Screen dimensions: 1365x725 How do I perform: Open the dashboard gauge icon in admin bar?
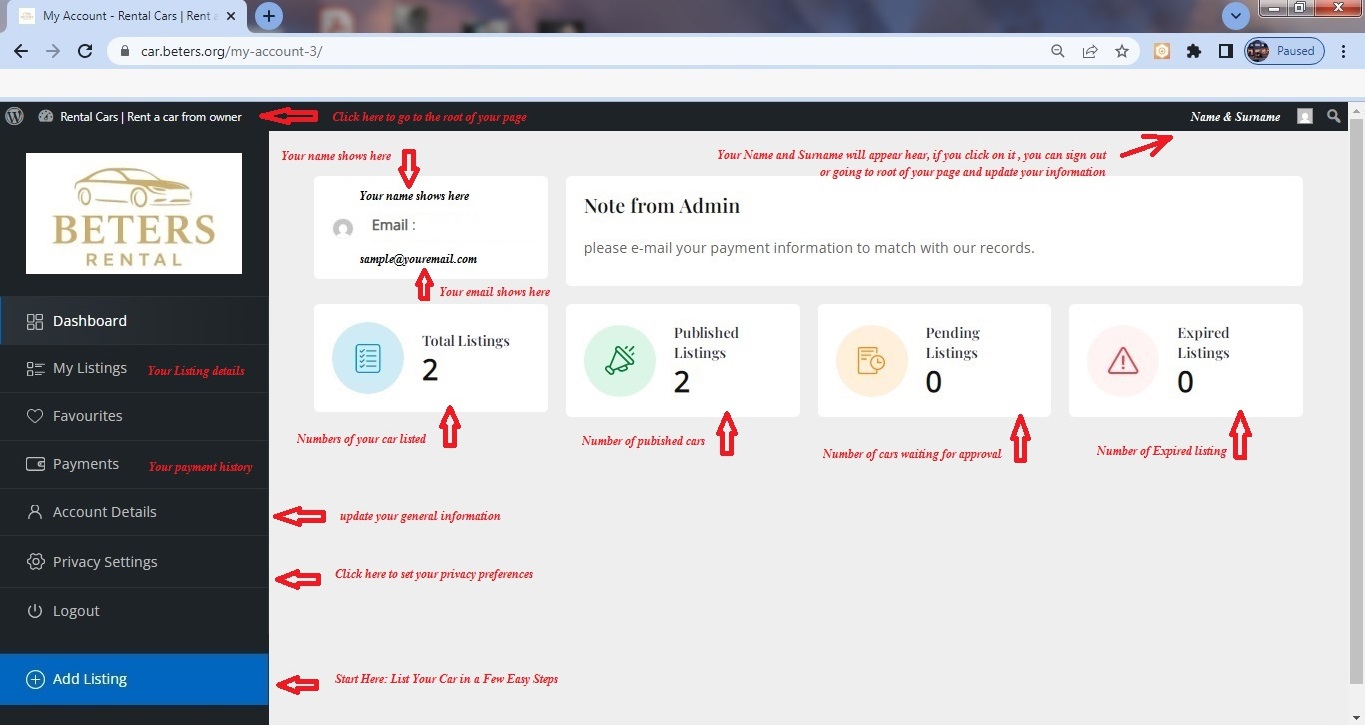45,117
